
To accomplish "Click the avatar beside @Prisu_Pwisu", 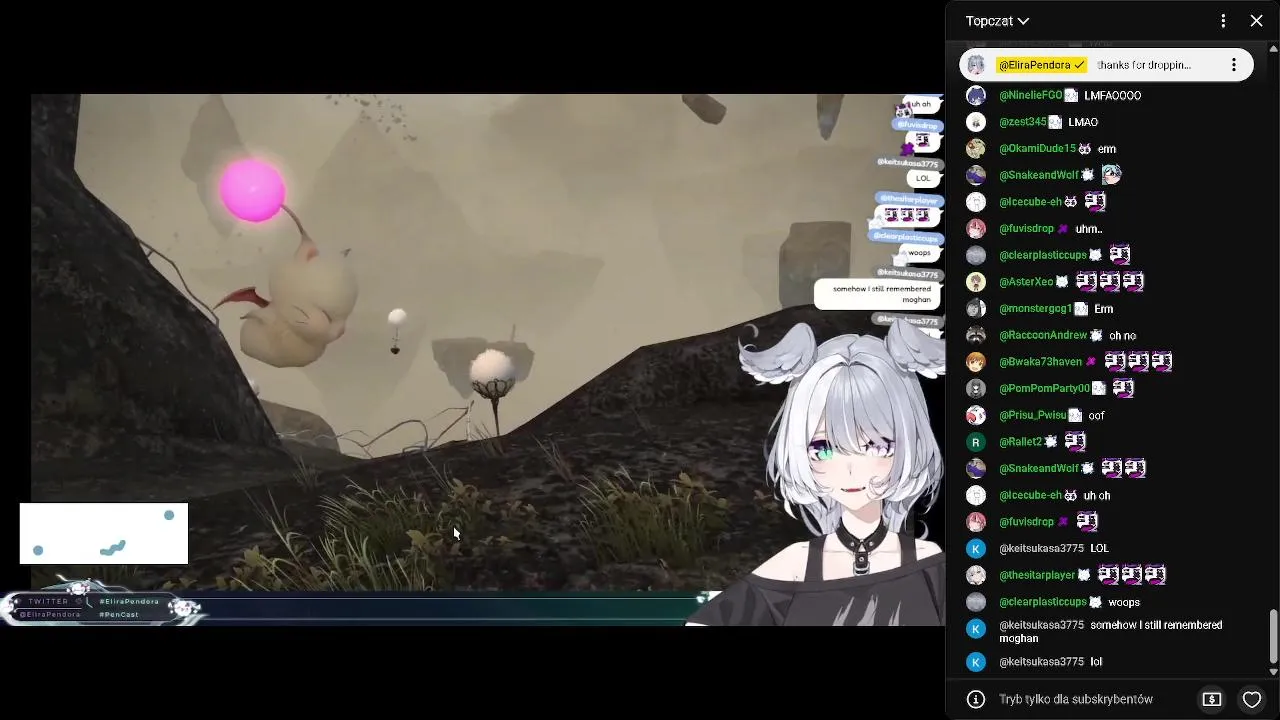I will pyautogui.click(x=976, y=415).
